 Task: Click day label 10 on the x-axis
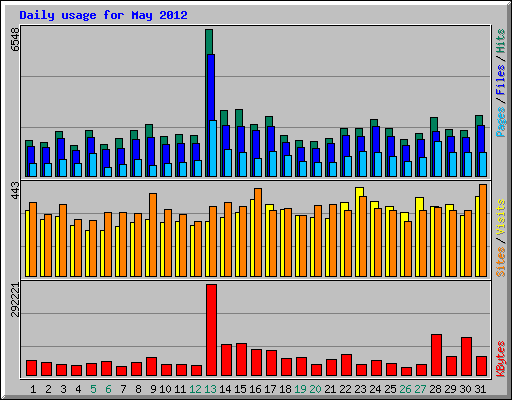(x=165, y=389)
